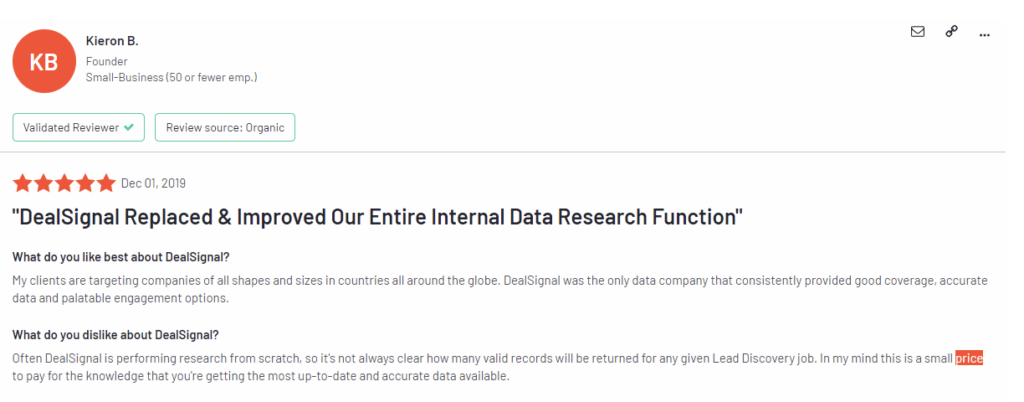Click the Review source: Organic badge
The image size is (1024, 402).
(x=225, y=128)
